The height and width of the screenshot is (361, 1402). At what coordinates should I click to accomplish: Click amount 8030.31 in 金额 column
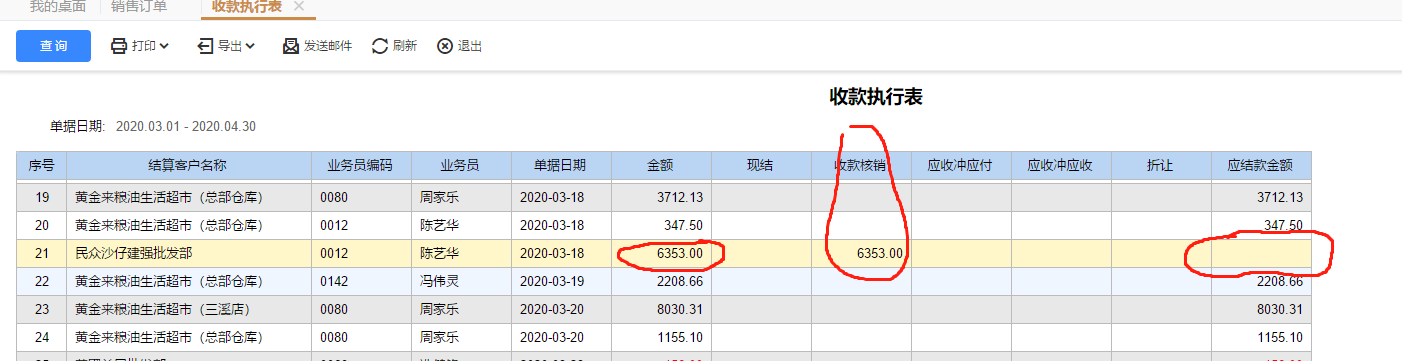(x=680, y=310)
